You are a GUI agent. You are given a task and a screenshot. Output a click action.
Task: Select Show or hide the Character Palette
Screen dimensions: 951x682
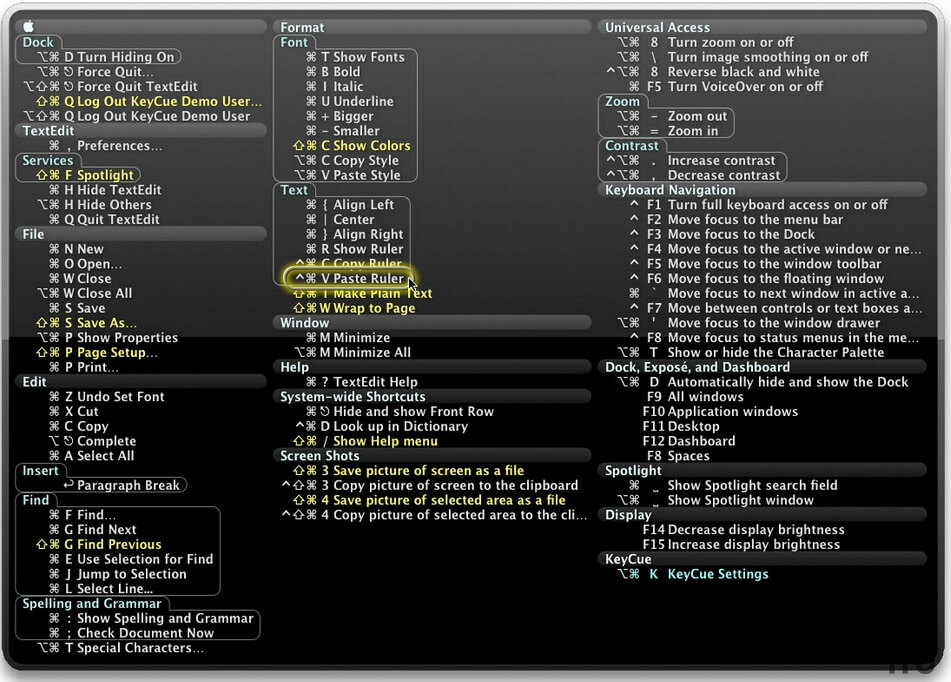click(750, 353)
